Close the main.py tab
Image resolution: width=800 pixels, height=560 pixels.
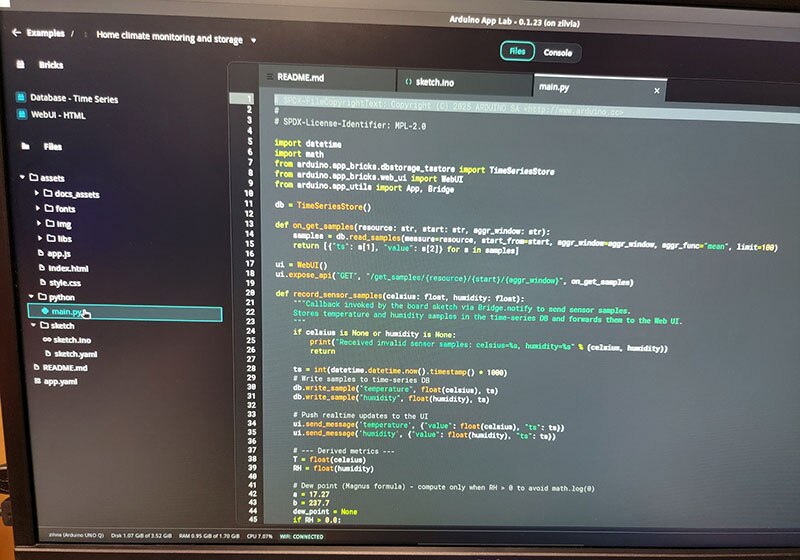(x=656, y=91)
